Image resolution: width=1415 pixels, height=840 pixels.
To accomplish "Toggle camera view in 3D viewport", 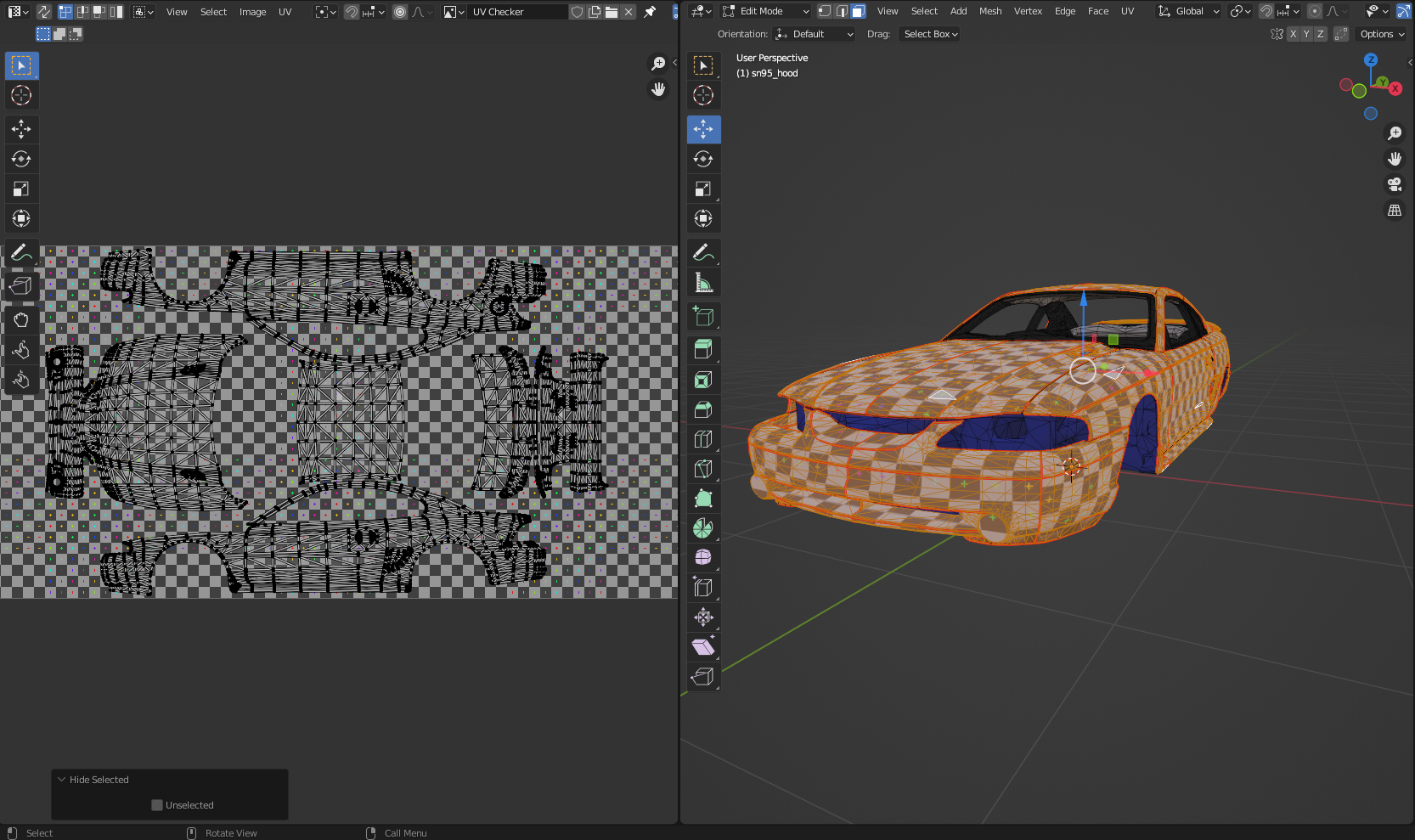I will (1395, 184).
